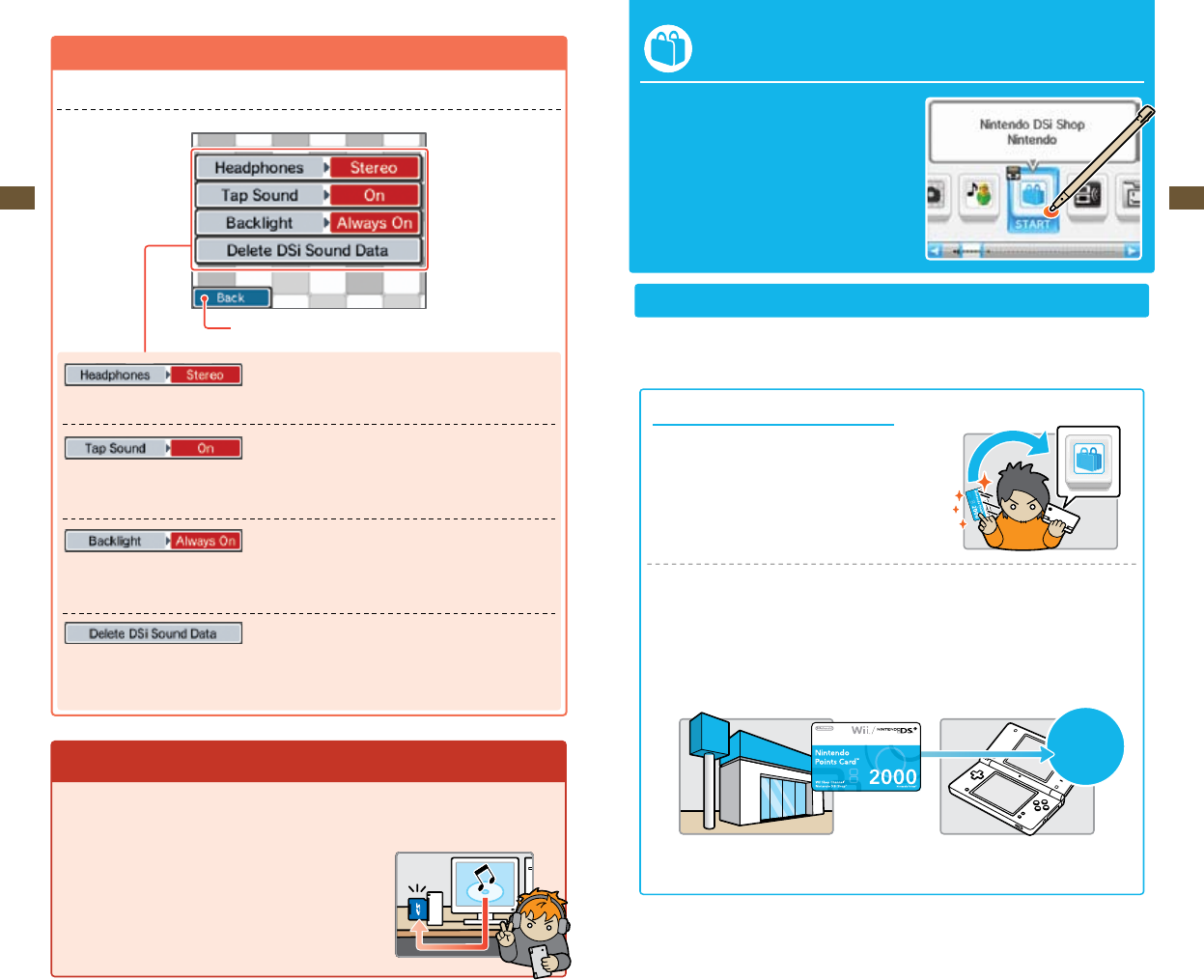Select Backlight label in the settings screen

(260, 223)
